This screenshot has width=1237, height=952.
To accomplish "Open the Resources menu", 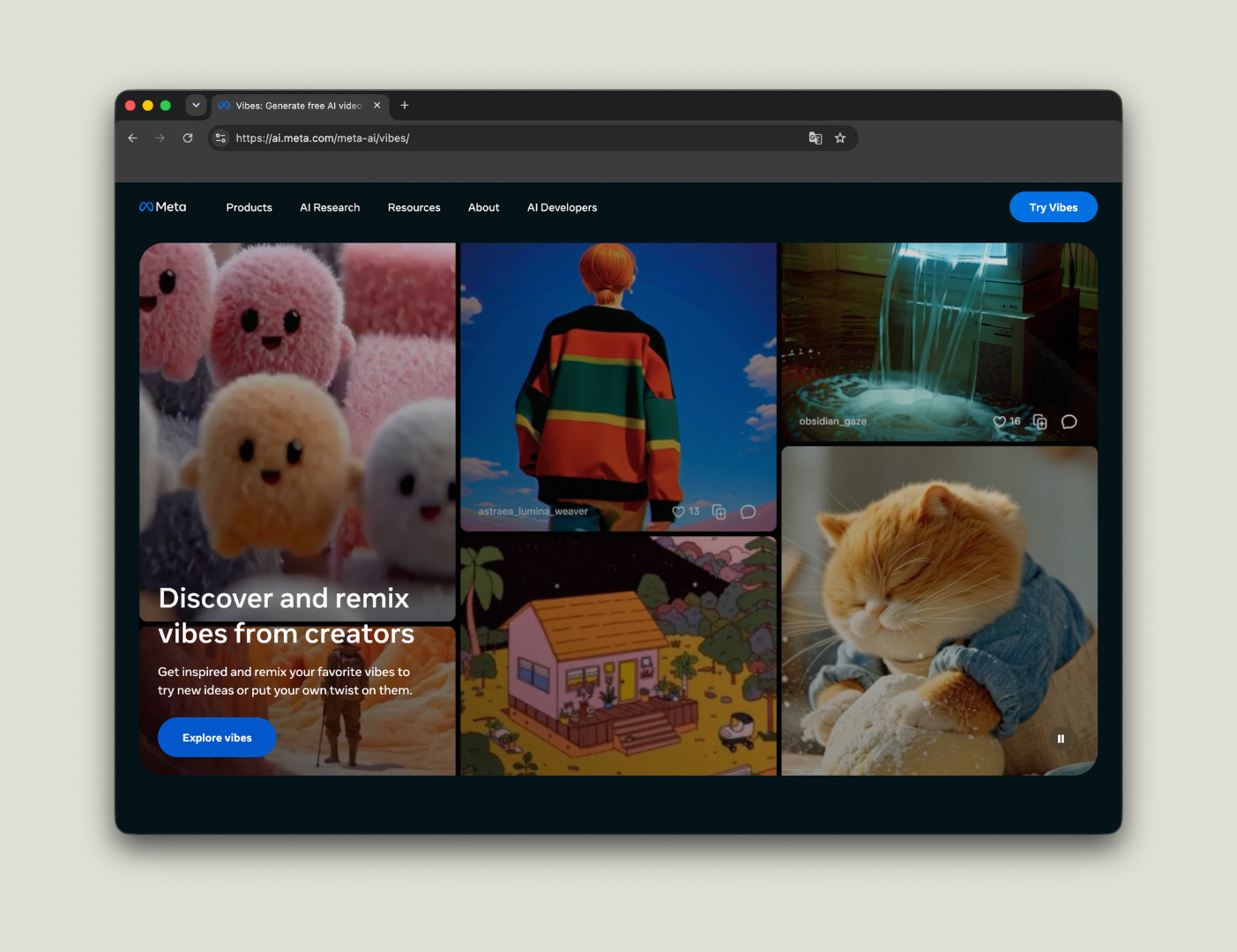I will pyautogui.click(x=414, y=208).
